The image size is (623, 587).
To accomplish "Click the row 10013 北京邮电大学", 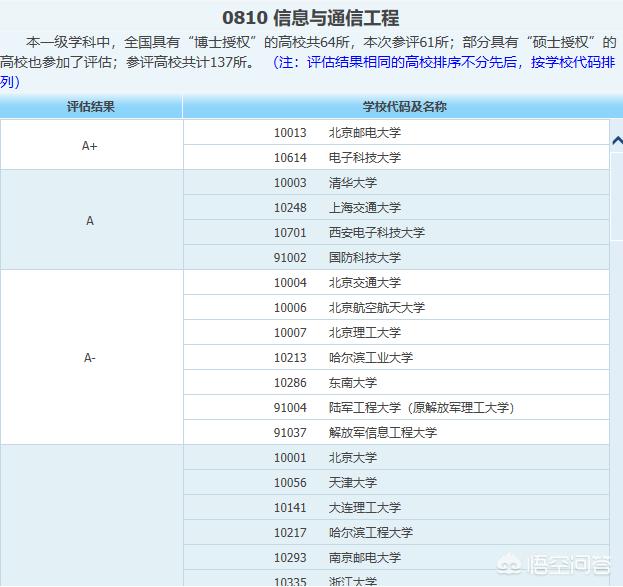I will click(x=396, y=132).
